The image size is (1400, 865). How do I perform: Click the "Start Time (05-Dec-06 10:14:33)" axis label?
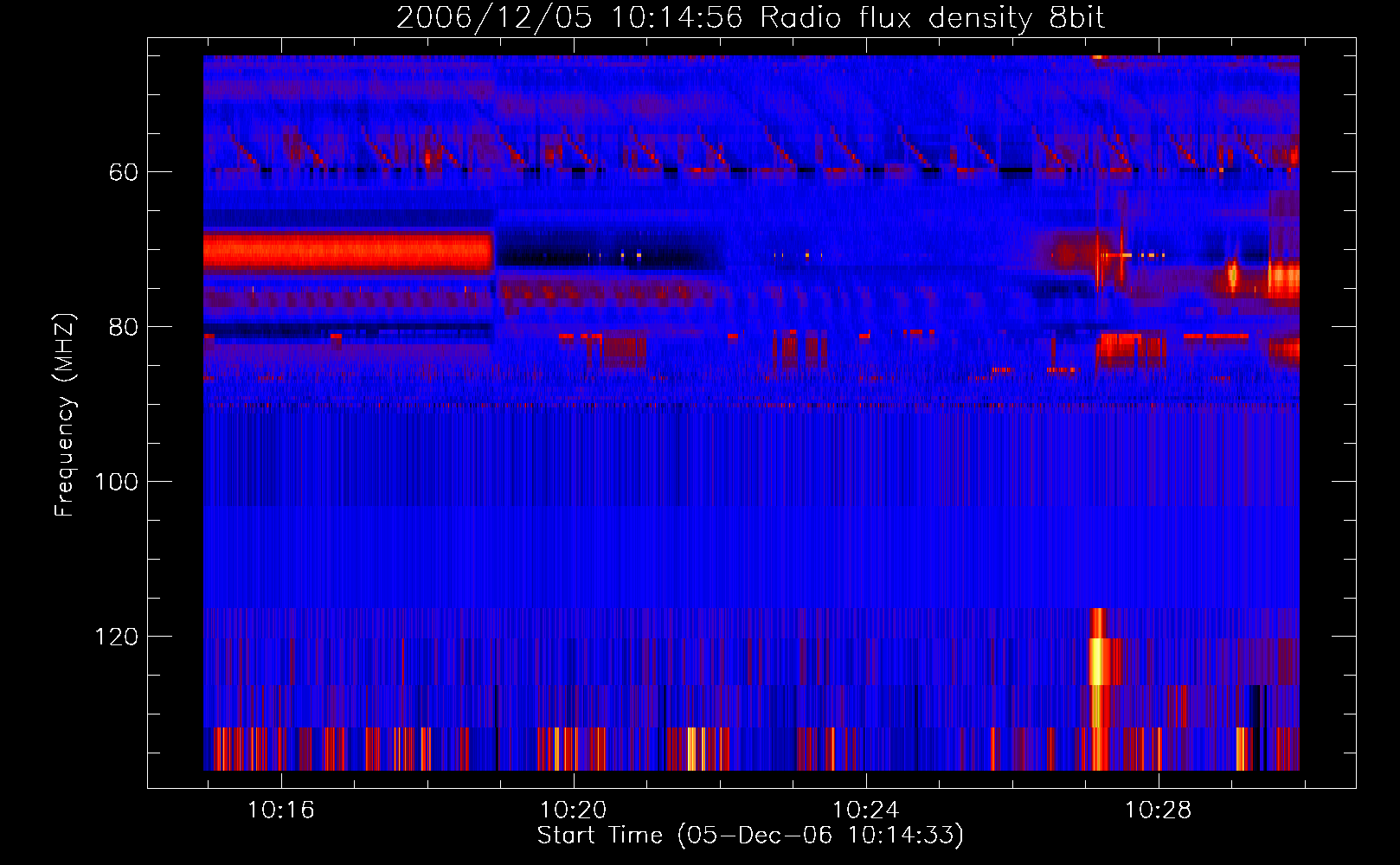750,836
